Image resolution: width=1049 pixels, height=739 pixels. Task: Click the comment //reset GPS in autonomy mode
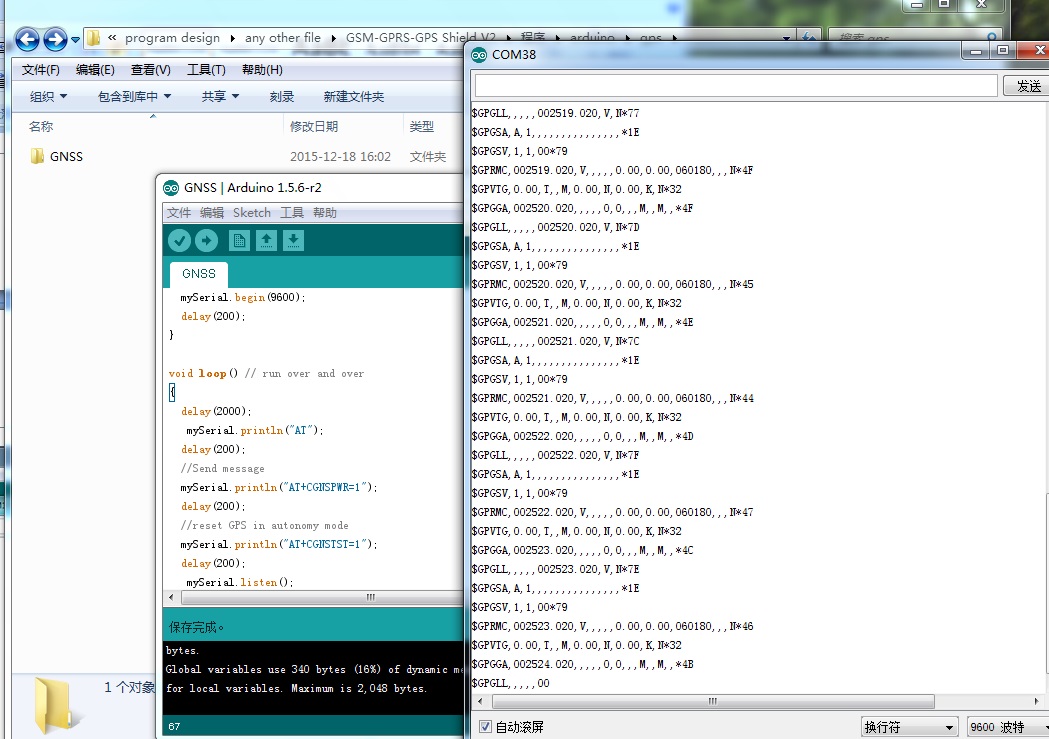(x=264, y=526)
